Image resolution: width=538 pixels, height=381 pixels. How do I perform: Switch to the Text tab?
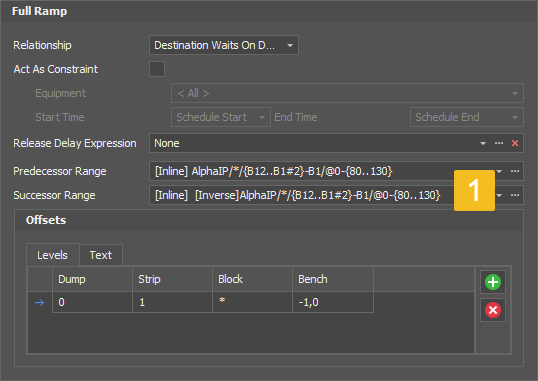pos(101,255)
